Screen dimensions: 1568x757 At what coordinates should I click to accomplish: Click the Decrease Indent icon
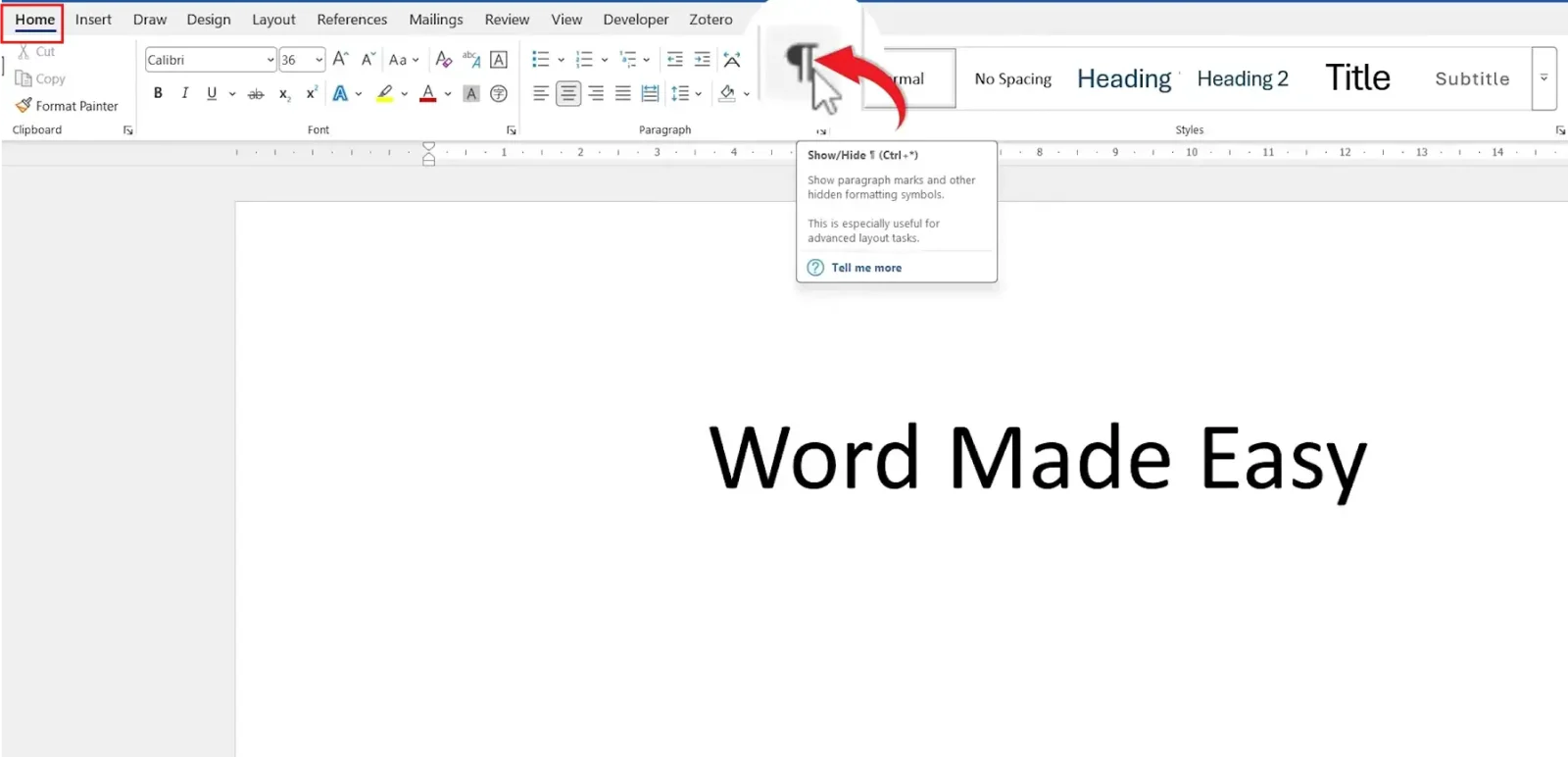click(x=675, y=60)
